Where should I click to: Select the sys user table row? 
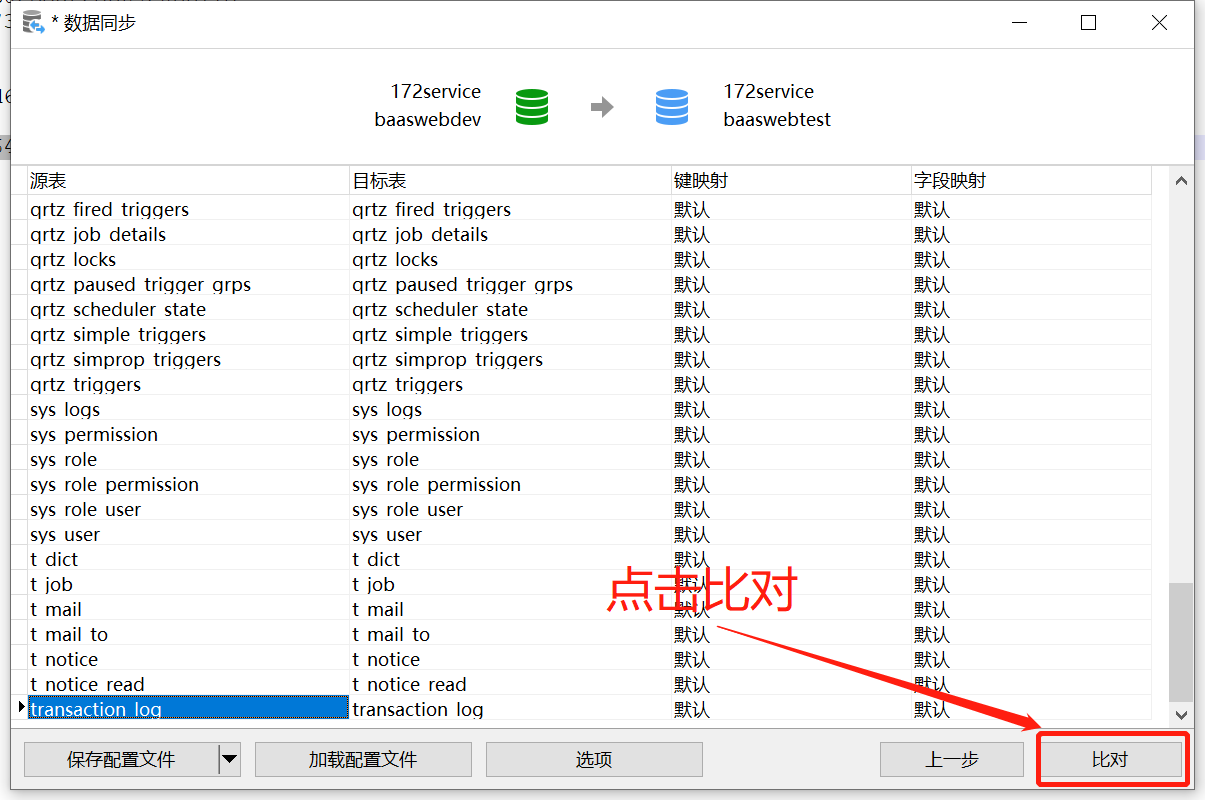[180, 534]
